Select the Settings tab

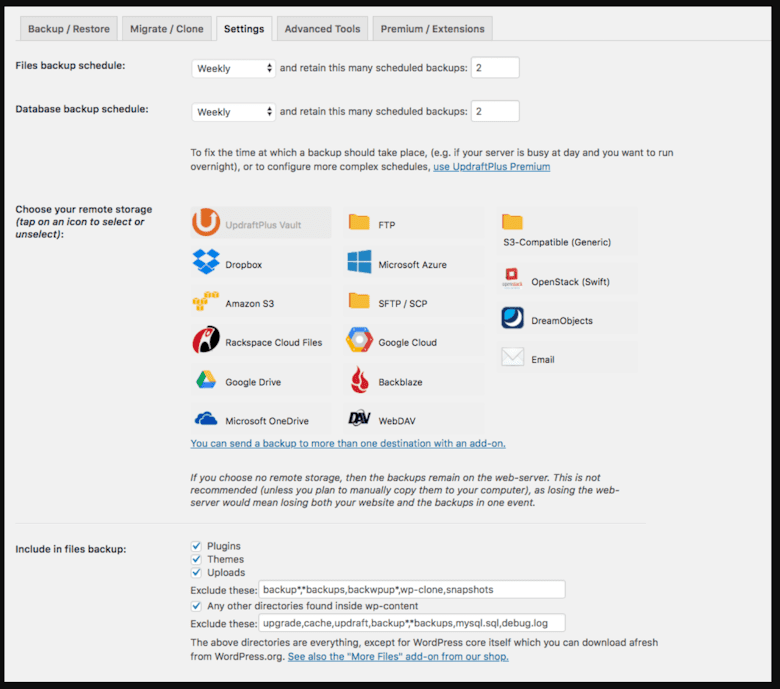click(x=244, y=29)
